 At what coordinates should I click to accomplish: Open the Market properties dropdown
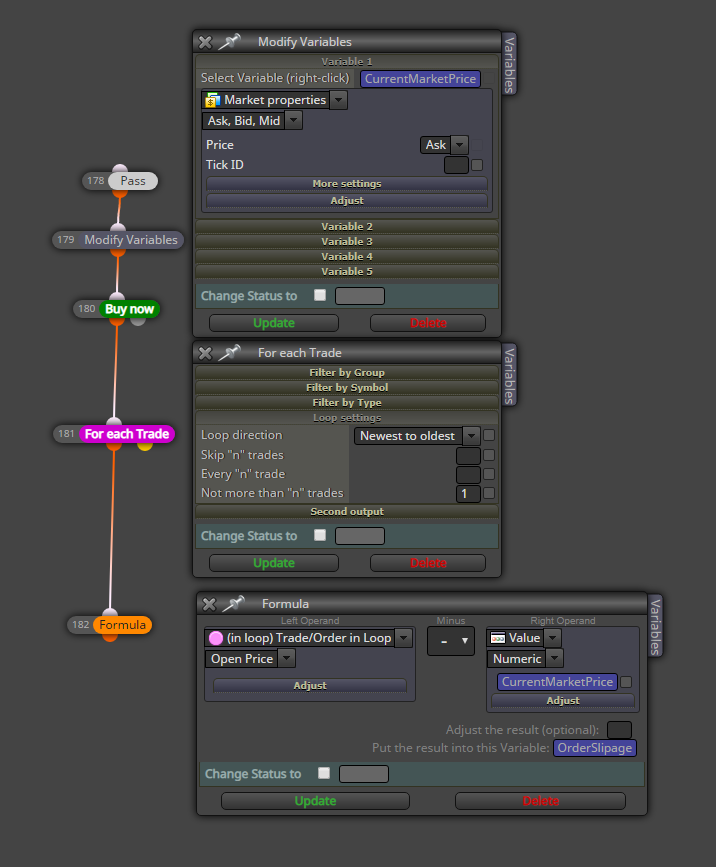click(338, 100)
